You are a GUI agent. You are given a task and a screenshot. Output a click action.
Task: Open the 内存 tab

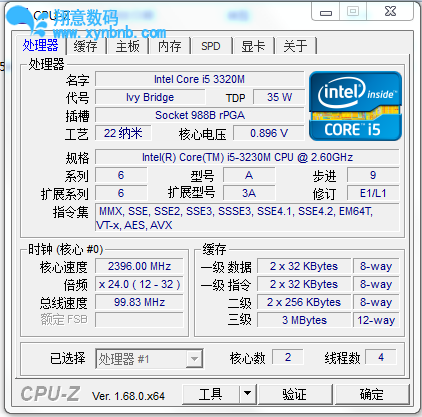tap(170, 46)
